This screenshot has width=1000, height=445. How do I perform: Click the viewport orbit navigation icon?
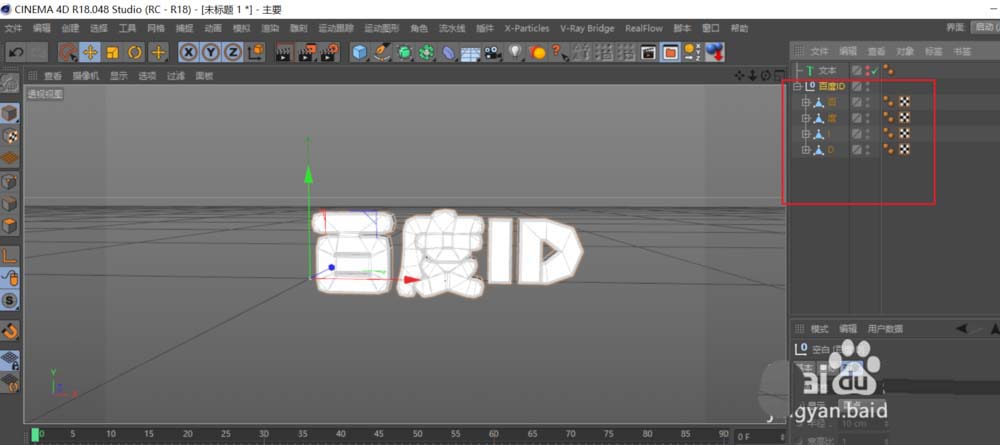(765, 75)
